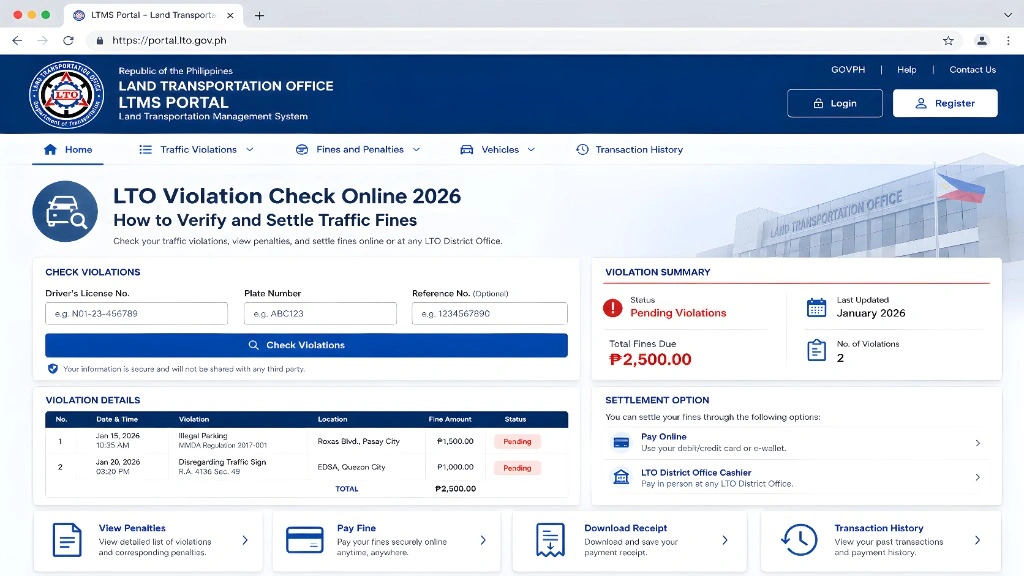
Task: Open the Vehicles menu
Action: coord(498,150)
